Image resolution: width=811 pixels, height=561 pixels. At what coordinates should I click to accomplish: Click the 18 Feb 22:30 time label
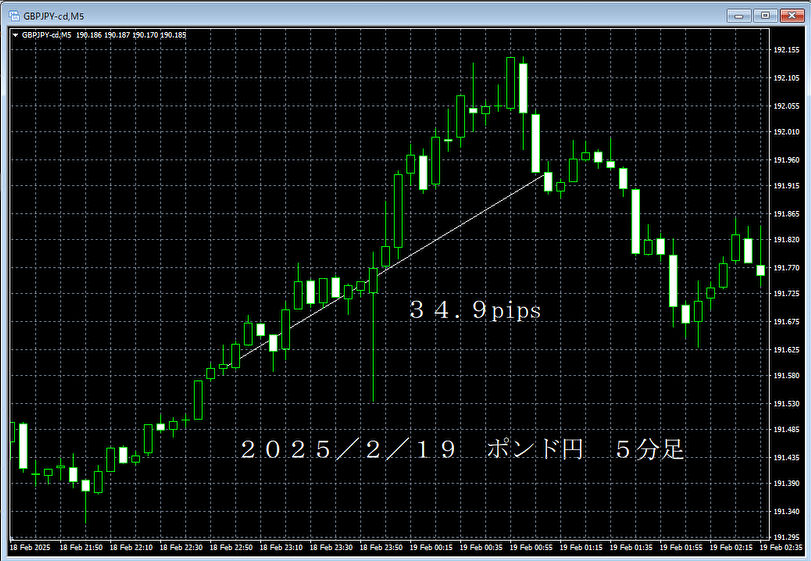coord(181,548)
